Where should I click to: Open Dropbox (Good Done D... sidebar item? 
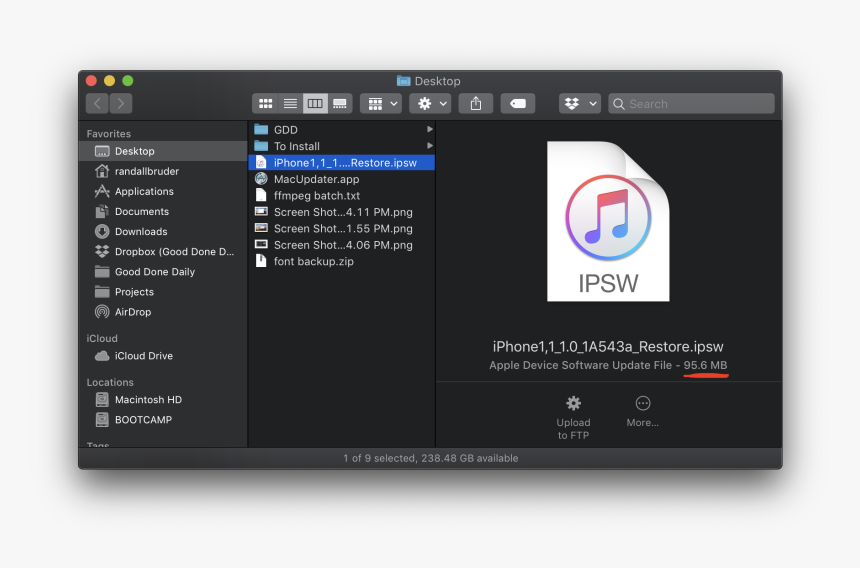pyautogui.click(x=163, y=252)
